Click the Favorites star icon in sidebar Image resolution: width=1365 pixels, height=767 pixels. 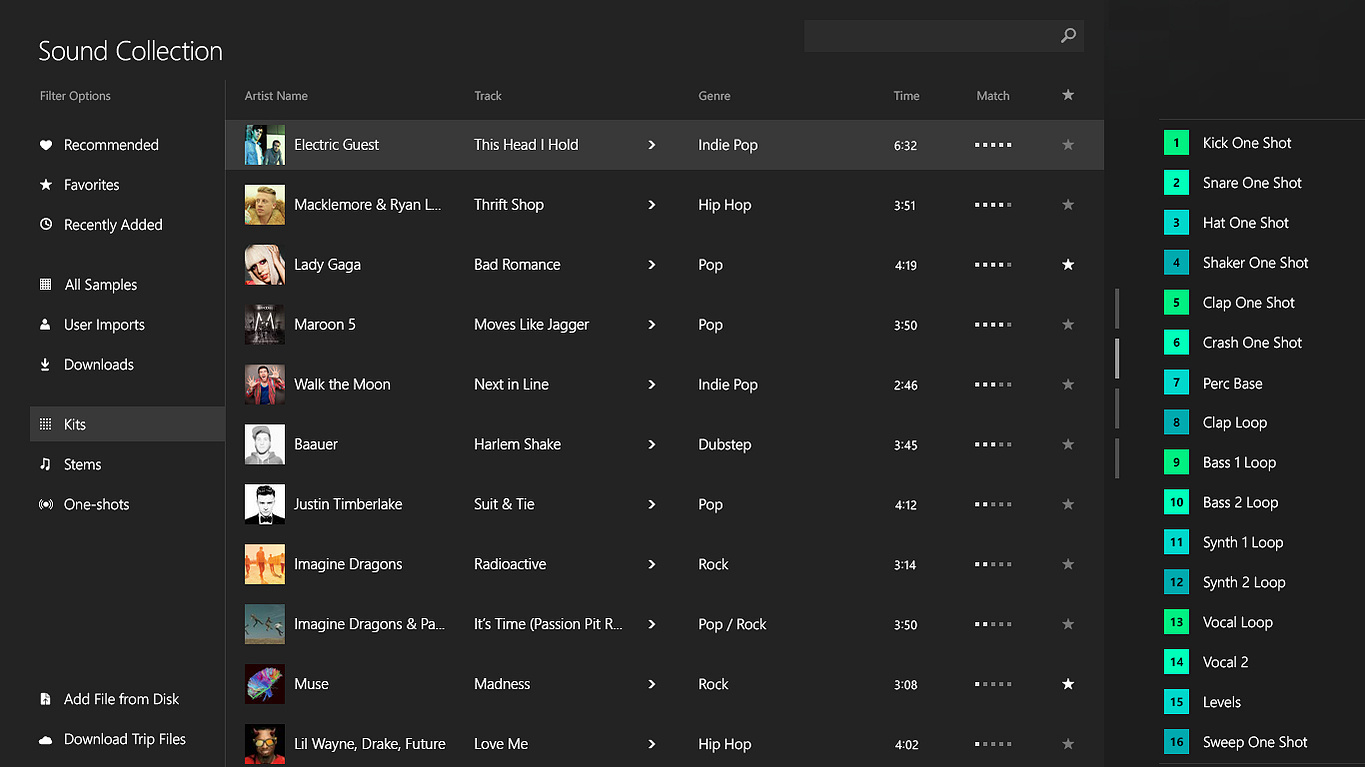(45, 185)
